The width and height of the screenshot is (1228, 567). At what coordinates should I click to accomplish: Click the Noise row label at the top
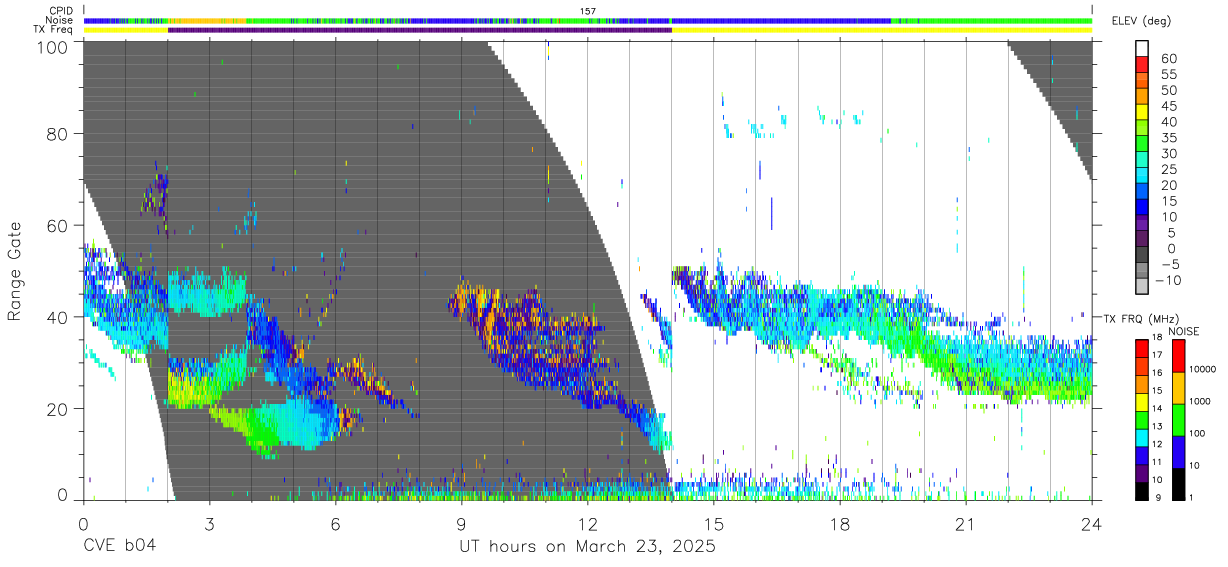pyautogui.click(x=60, y=20)
